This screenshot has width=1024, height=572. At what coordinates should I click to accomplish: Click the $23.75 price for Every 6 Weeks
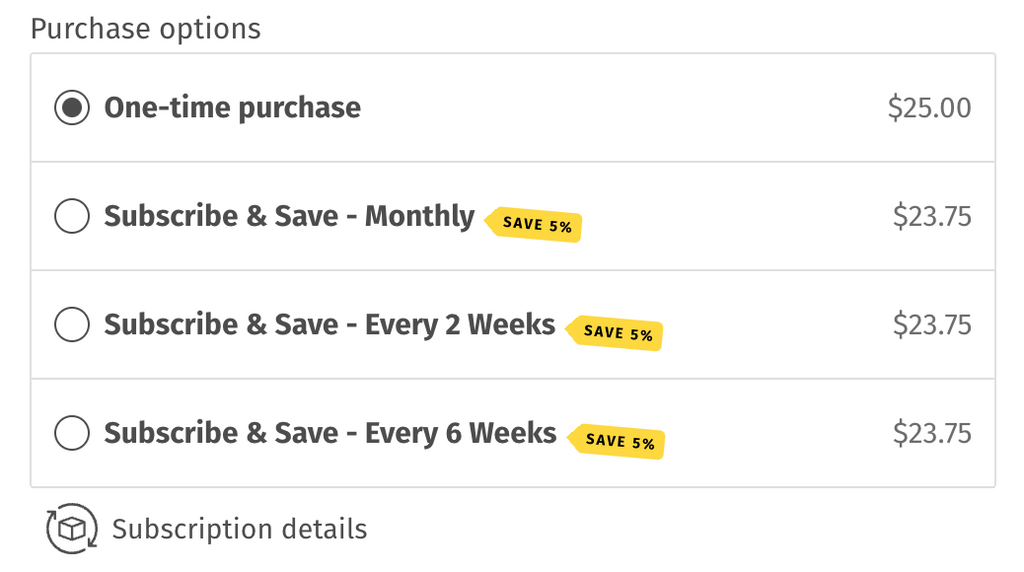click(x=932, y=433)
